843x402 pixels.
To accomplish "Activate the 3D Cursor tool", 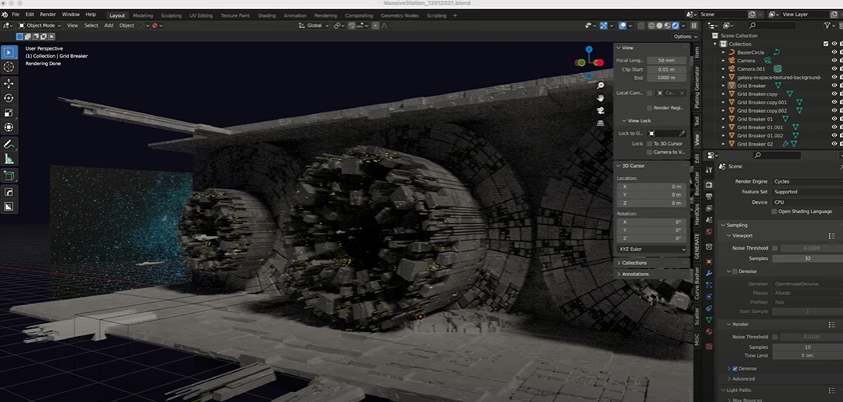I will [x=9, y=66].
